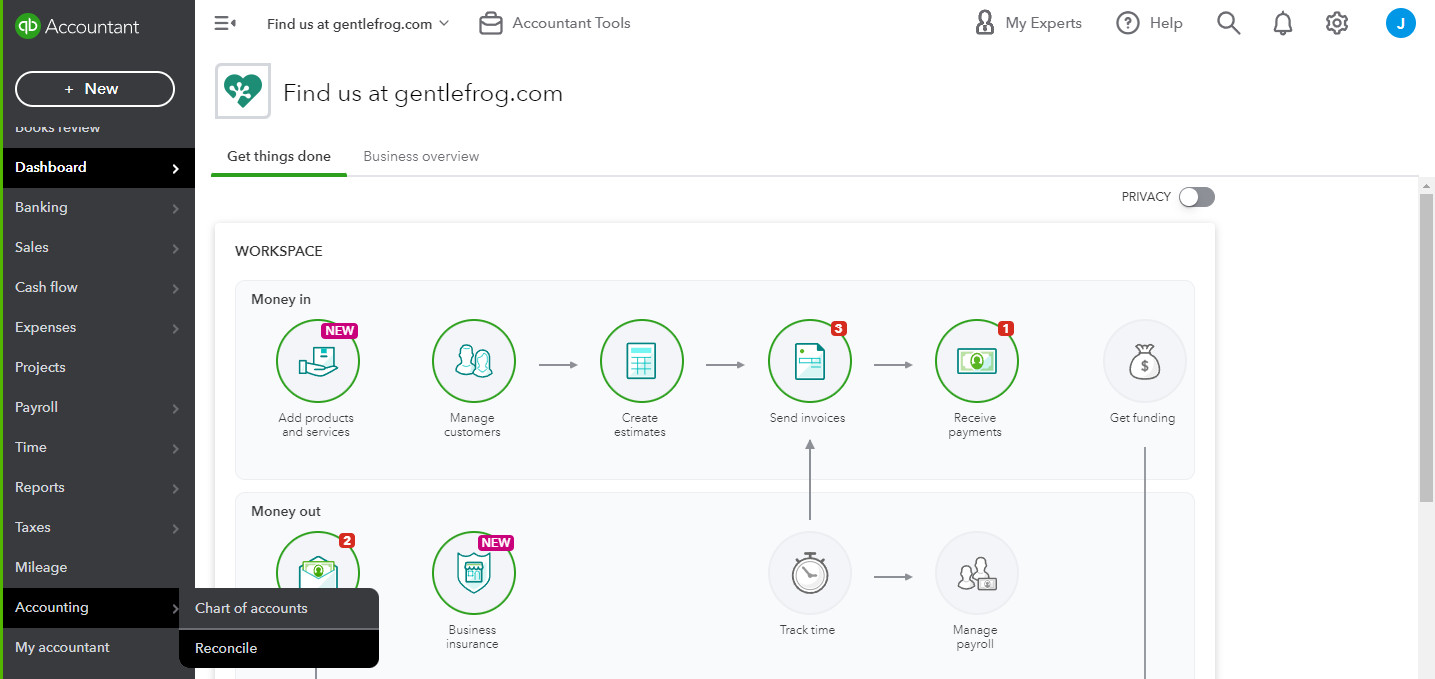Open the Get funding money bag icon

(1144, 361)
